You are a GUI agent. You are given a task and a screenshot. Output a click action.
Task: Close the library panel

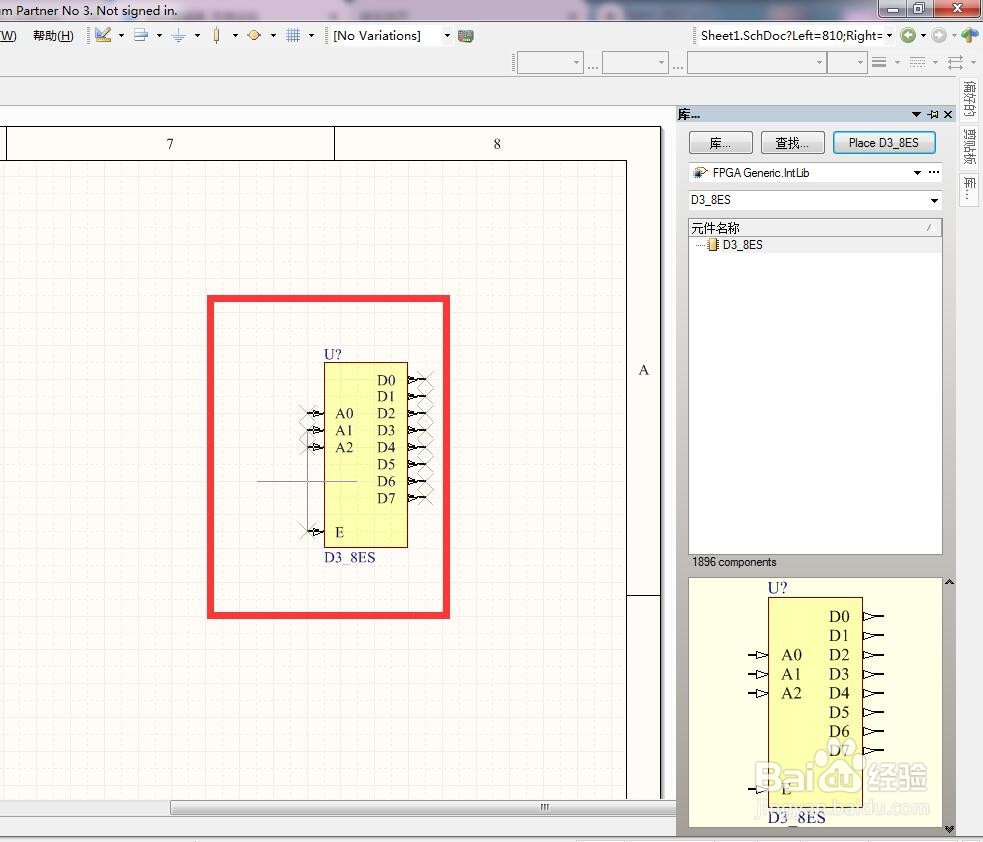[x=948, y=114]
